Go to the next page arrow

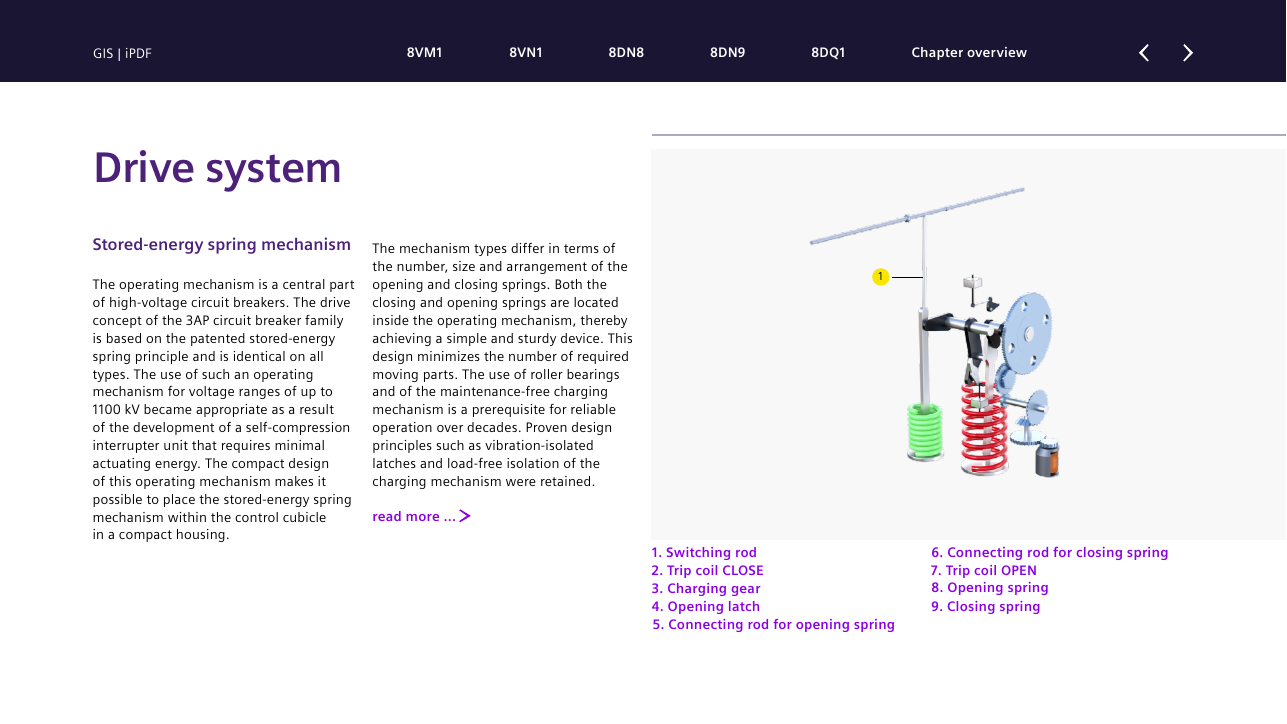[x=1188, y=53]
